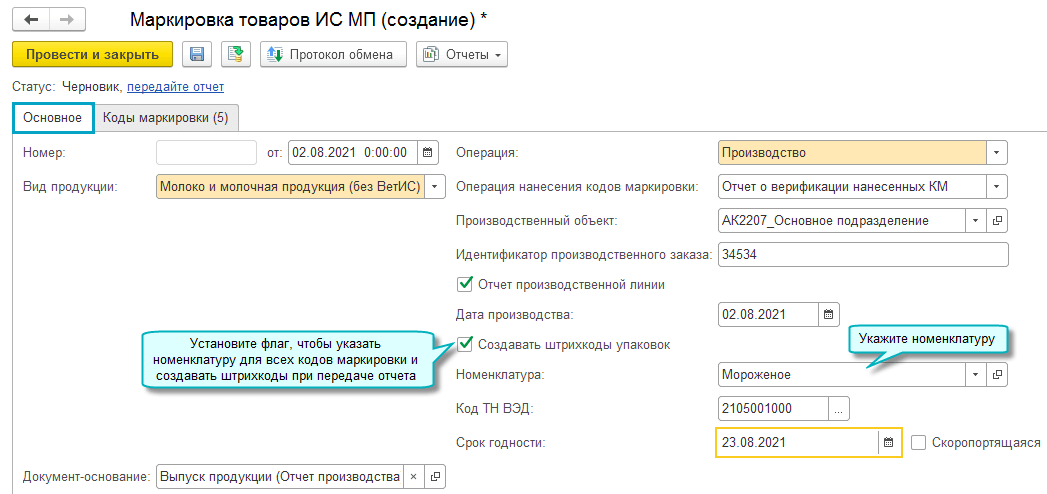Image resolution: width=1047 pixels, height=494 pixels.
Task: Switch to Коды маркировки (5) tab
Action: click(166, 118)
